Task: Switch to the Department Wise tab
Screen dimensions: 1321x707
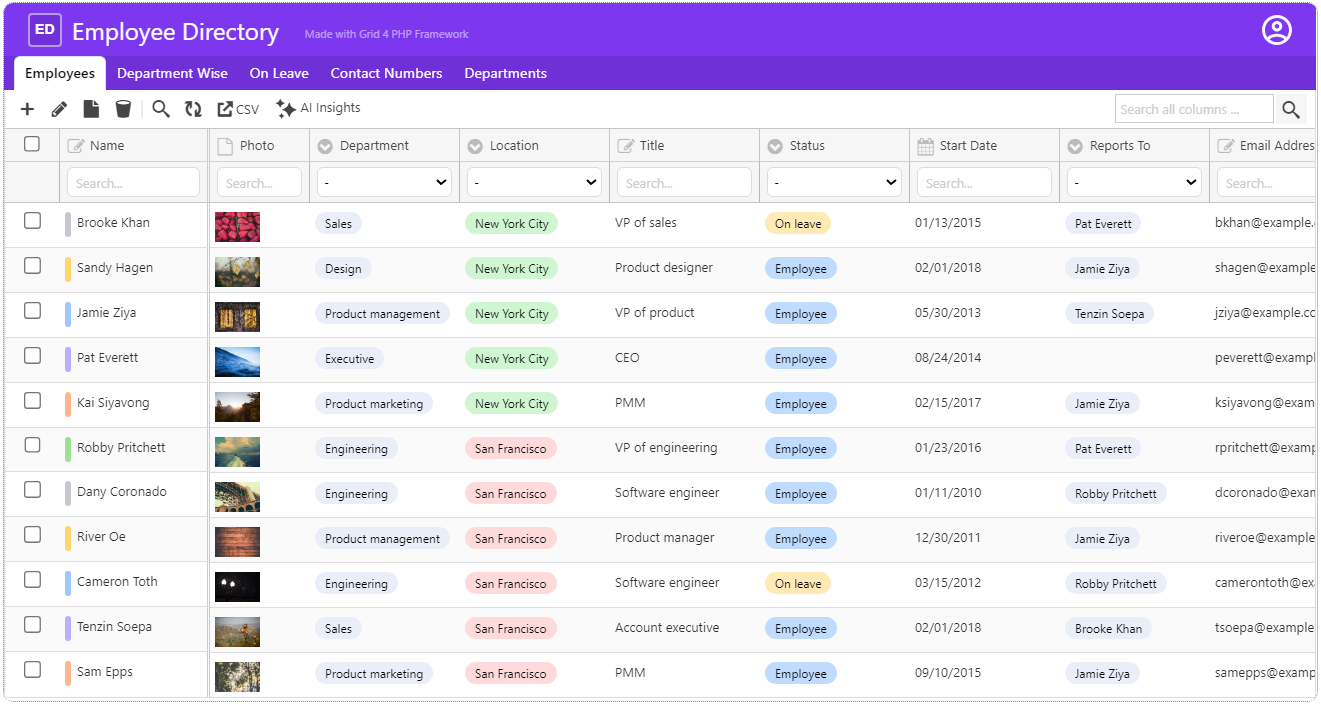Action: 172,73
